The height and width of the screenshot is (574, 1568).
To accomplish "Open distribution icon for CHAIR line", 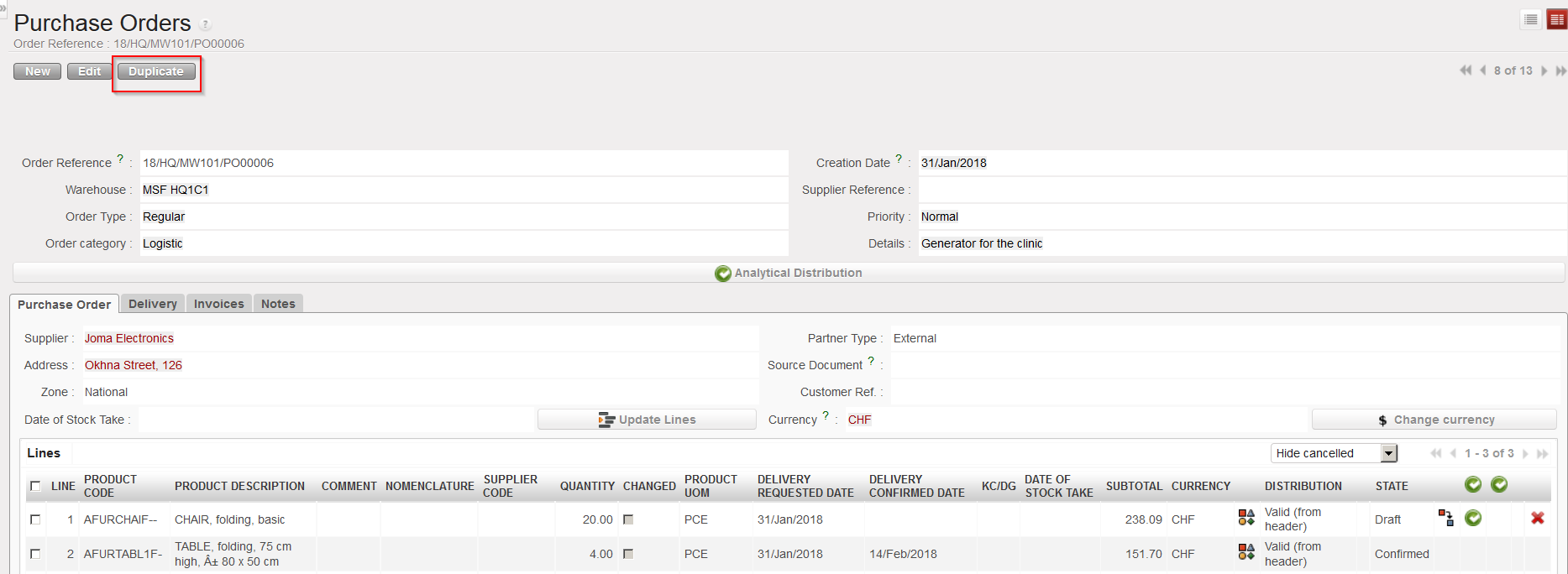I will [x=1246, y=519].
